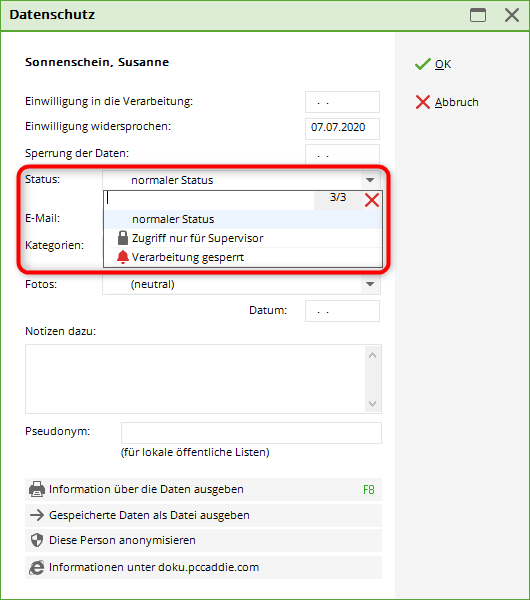Click the red X to clear status filter
The height and width of the screenshot is (600, 530).
(x=372, y=200)
